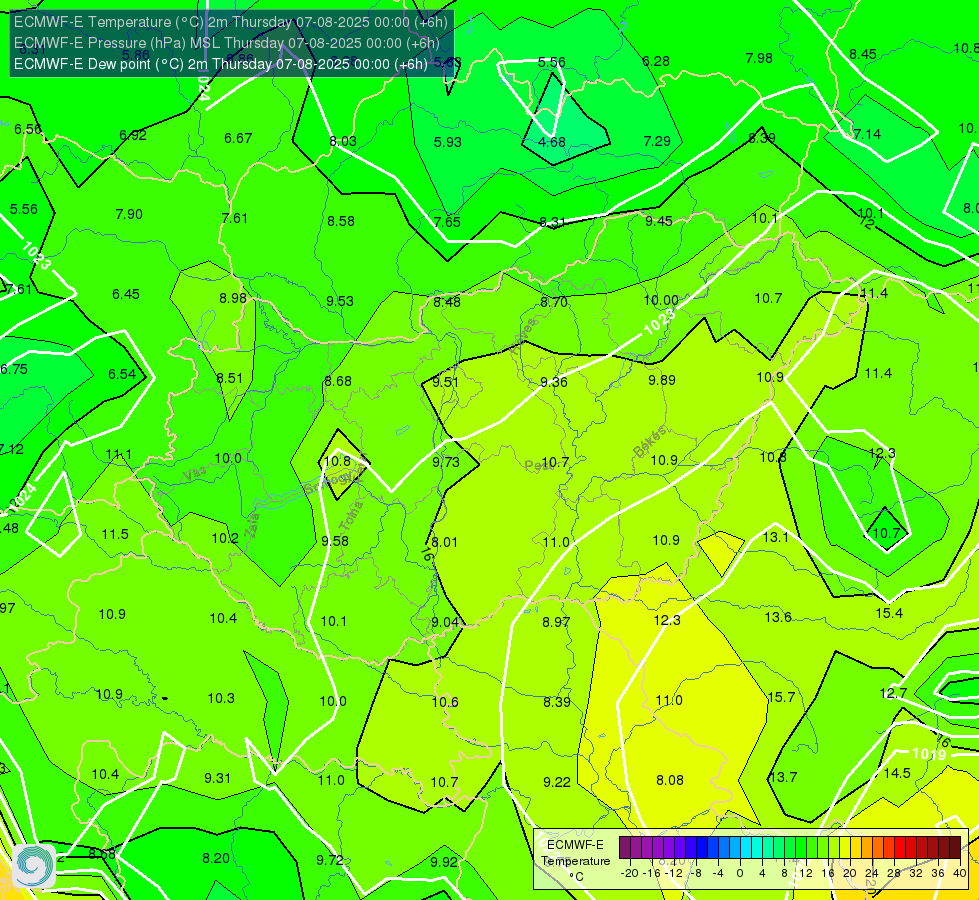
Task: Click the 8.97 temperature value
Action: (x=556, y=622)
